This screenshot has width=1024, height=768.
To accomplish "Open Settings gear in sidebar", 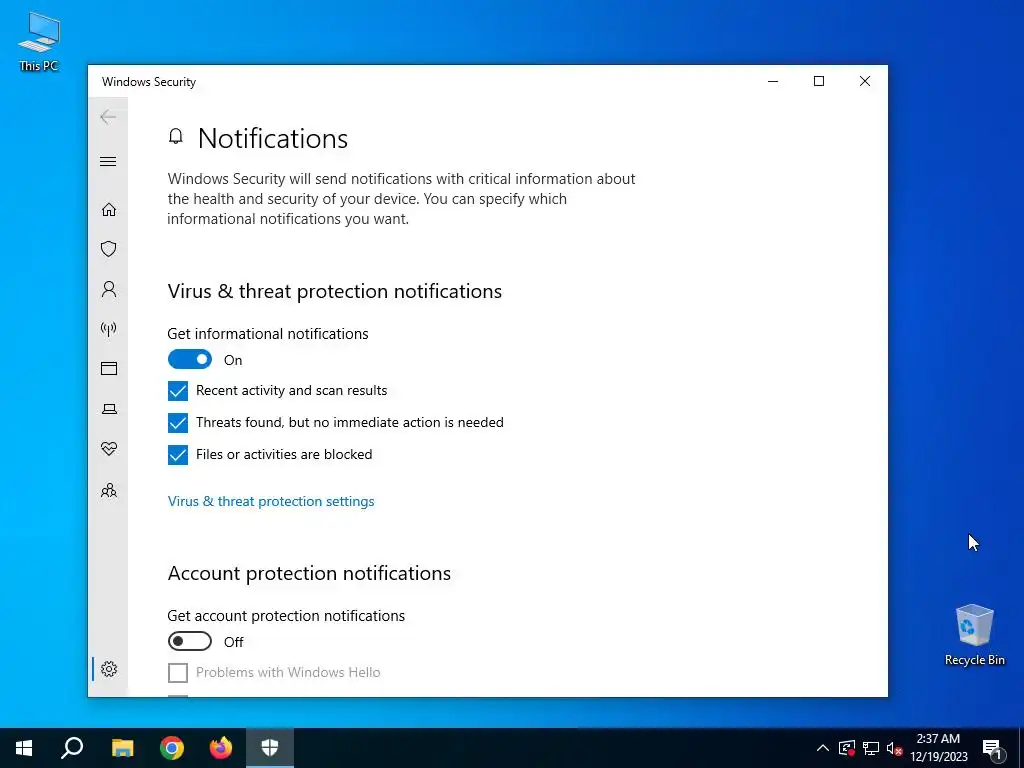I will pos(108,669).
